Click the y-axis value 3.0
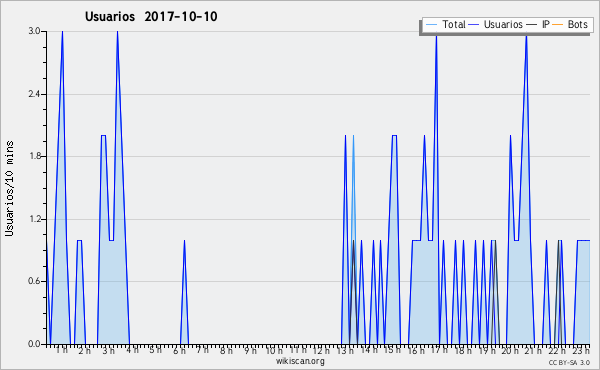The width and height of the screenshot is (600, 370). coord(35,31)
